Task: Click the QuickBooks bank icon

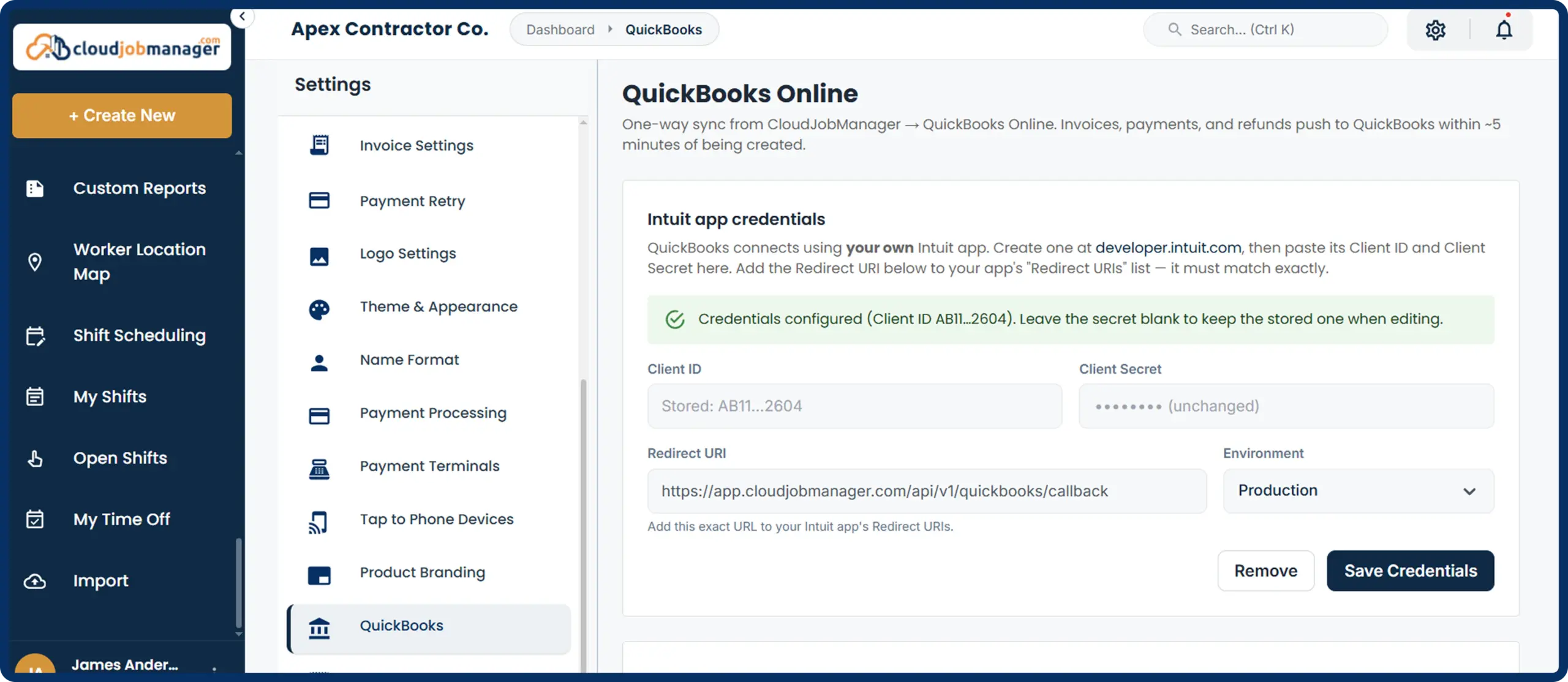Action: point(319,628)
